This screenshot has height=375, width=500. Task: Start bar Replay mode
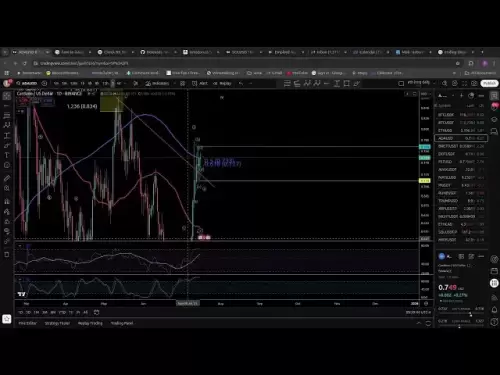point(222,83)
